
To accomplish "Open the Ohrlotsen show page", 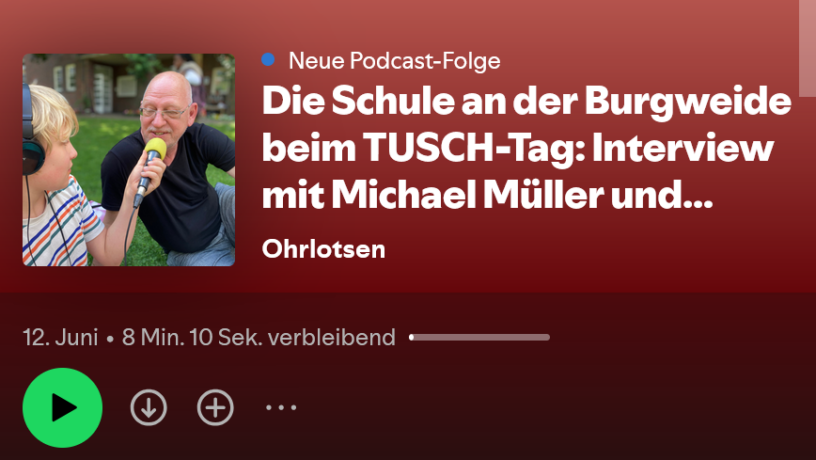I will [323, 249].
